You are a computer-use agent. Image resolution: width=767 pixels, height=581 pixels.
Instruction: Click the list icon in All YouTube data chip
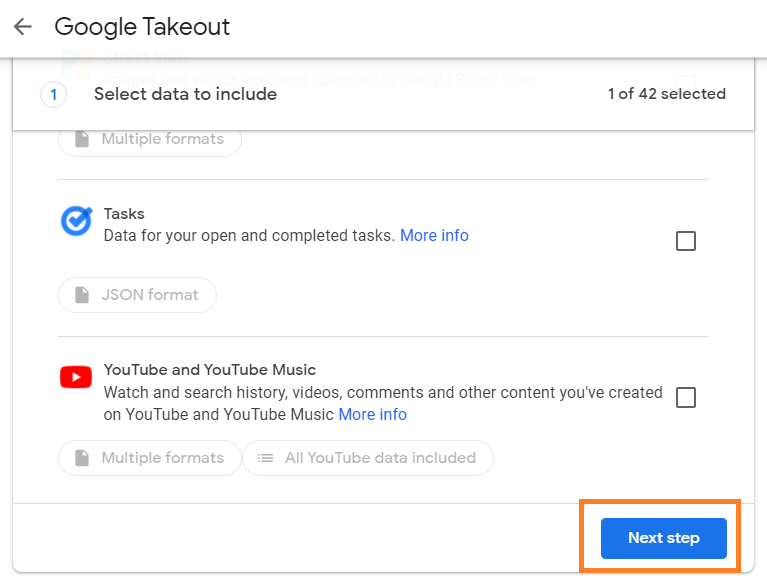click(x=266, y=458)
